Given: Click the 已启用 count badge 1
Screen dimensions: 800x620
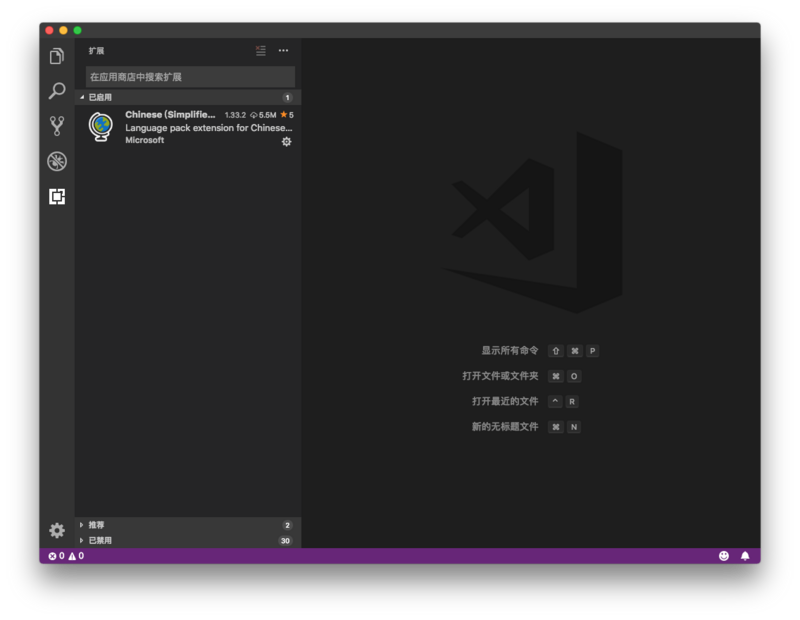Looking at the screenshot, I should coord(287,97).
